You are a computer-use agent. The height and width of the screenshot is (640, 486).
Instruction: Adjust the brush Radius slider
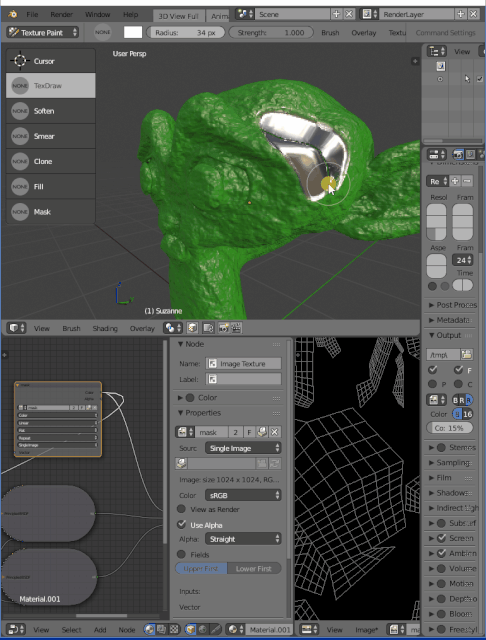coord(186,33)
